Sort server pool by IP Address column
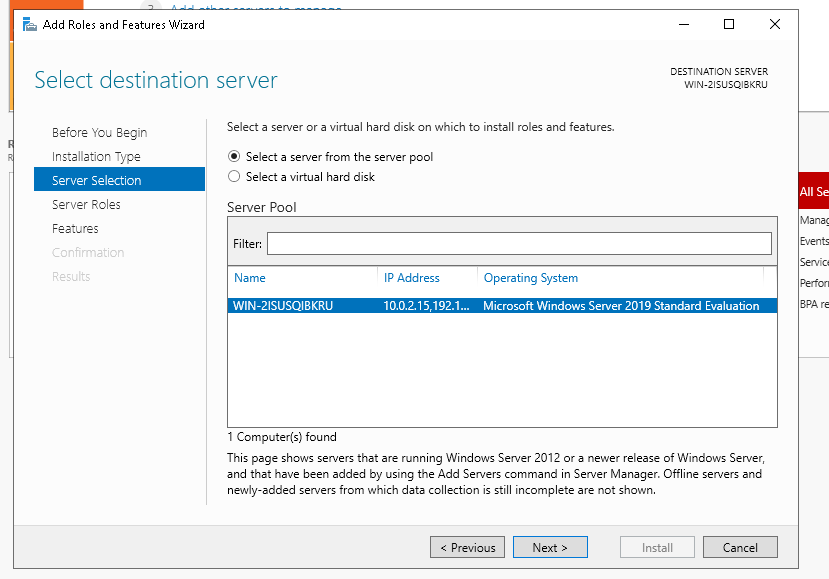 (411, 278)
